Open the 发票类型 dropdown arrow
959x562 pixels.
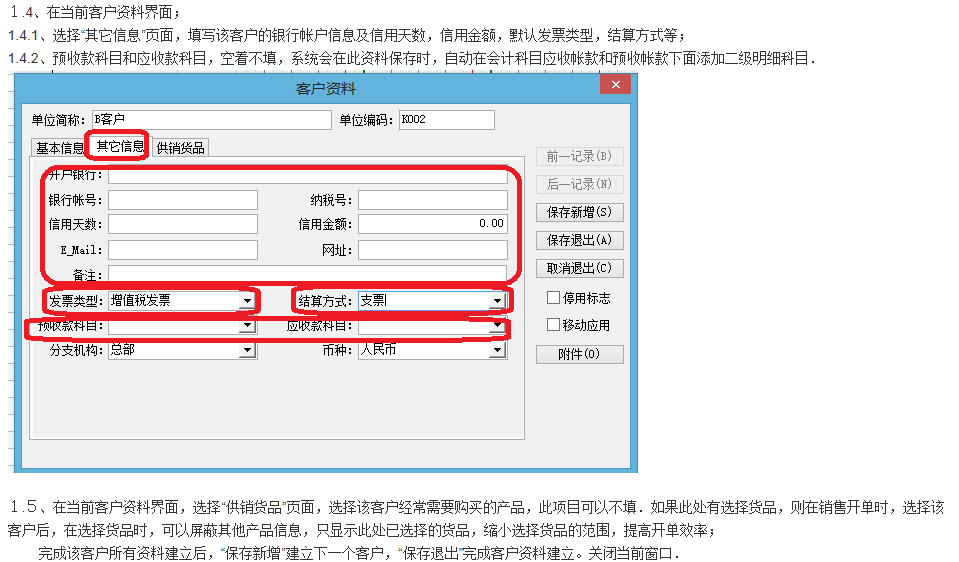(247, 301)
